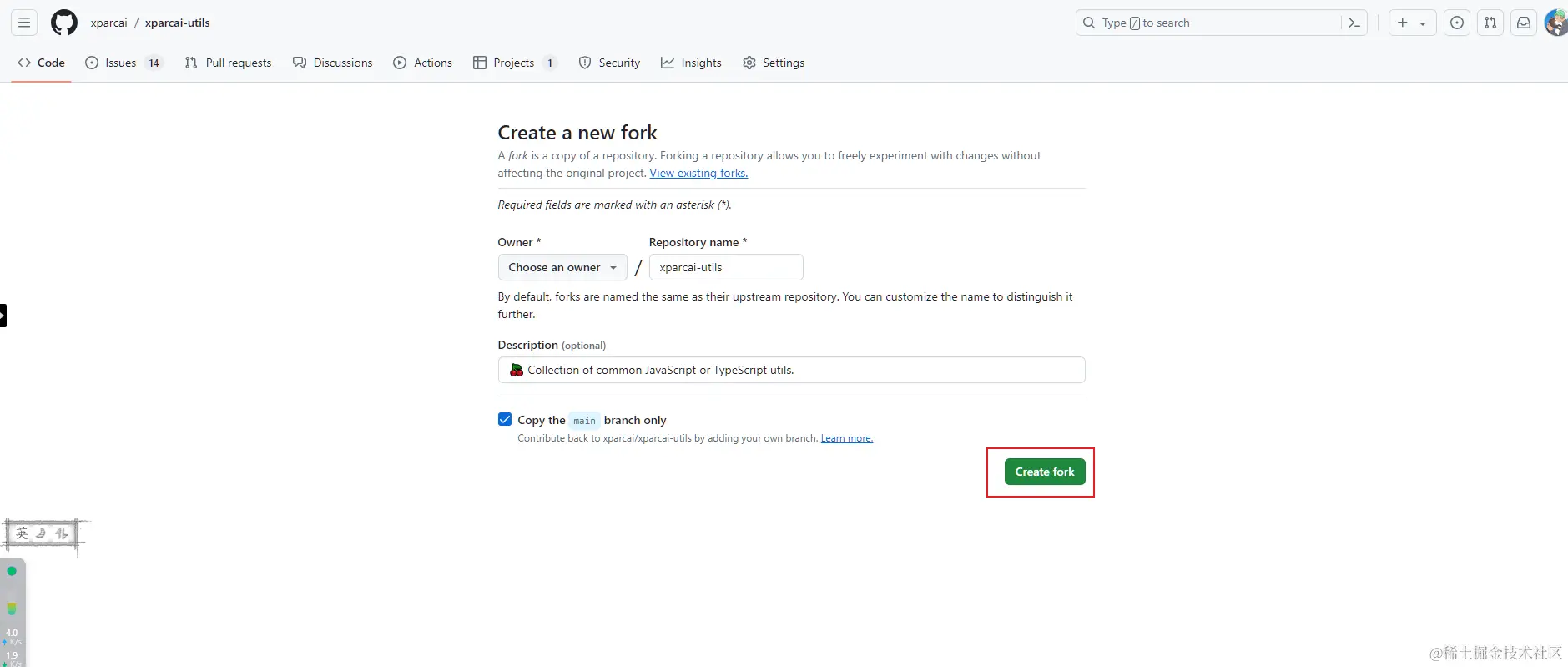Open the Actions tab
This screenshot has width=1568, height=667.
click(x=422, y=63)
